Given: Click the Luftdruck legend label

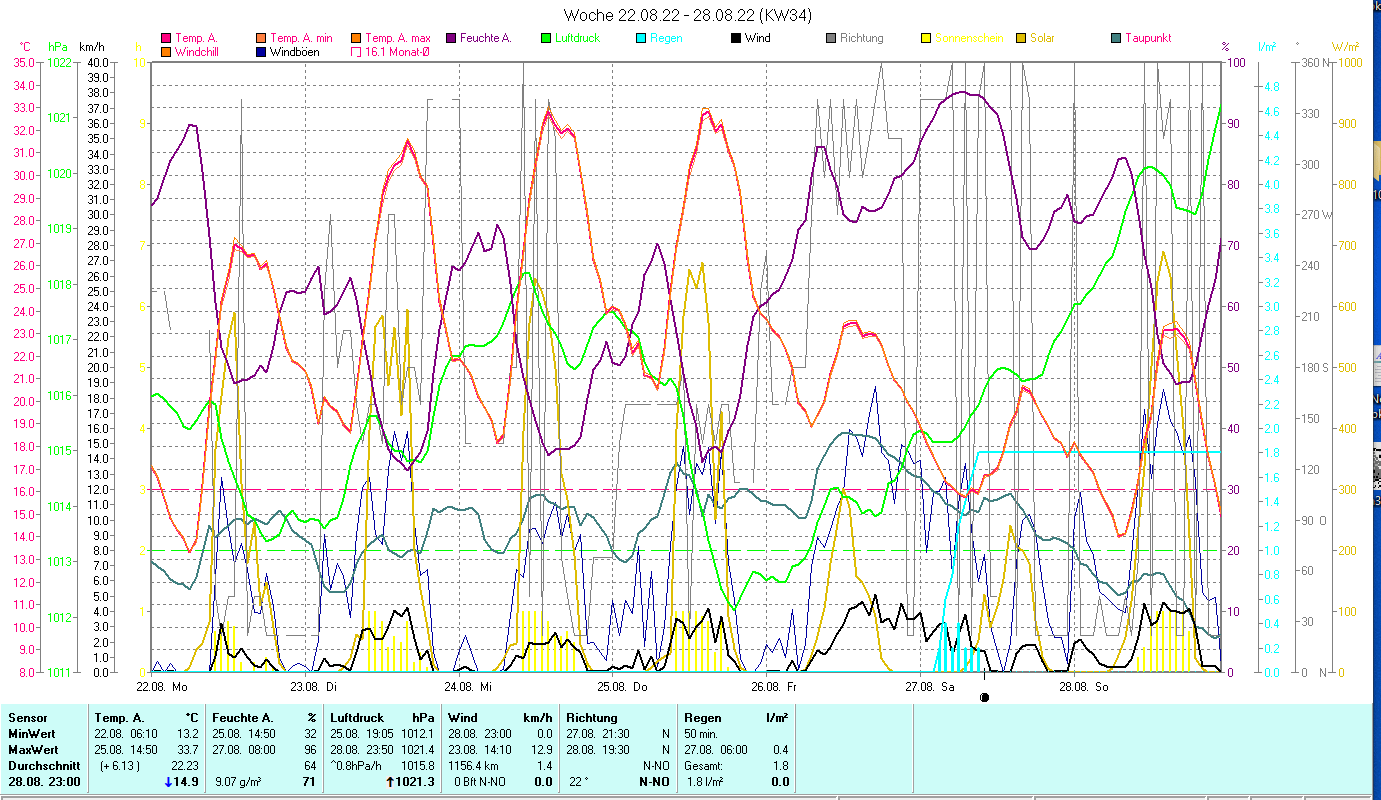Looking at the screenshot, I should 579,38.
